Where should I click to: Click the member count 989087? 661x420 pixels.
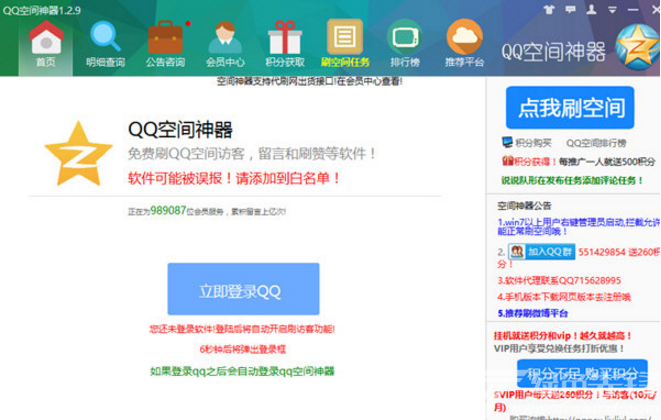[168, 210]
